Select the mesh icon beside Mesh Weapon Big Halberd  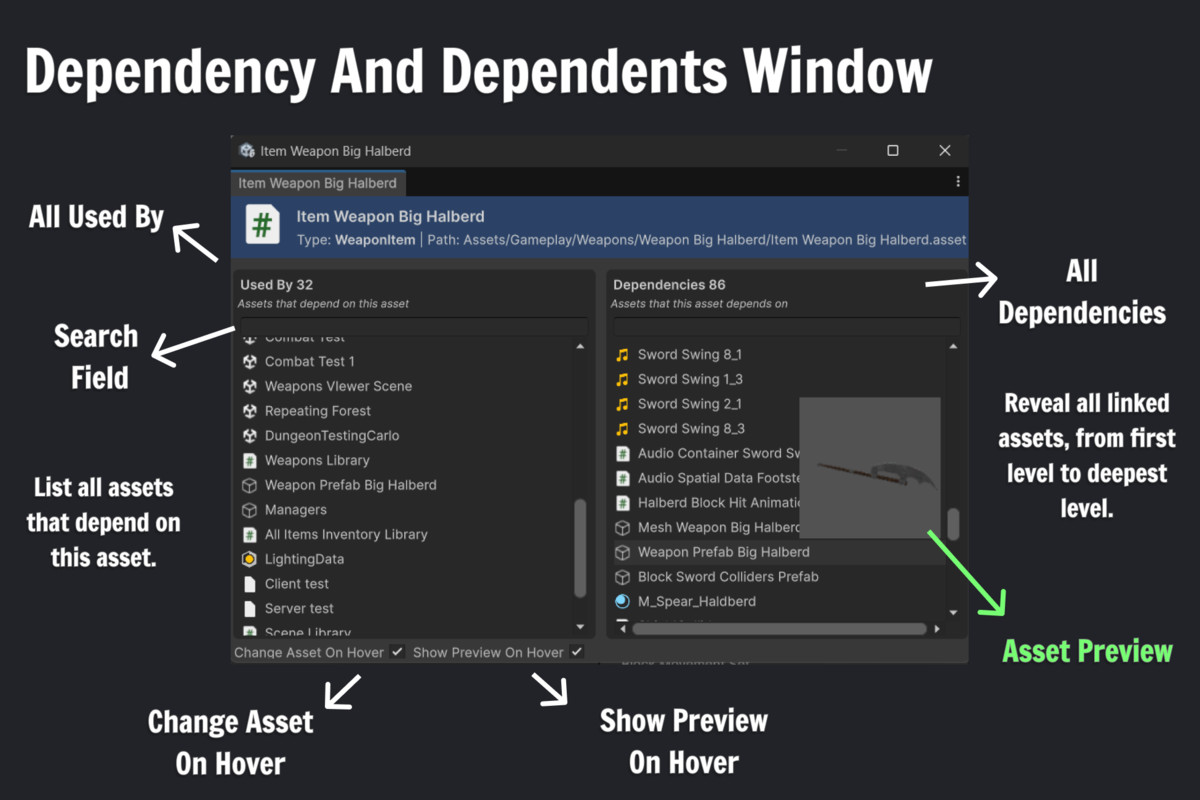click(621, 527)
